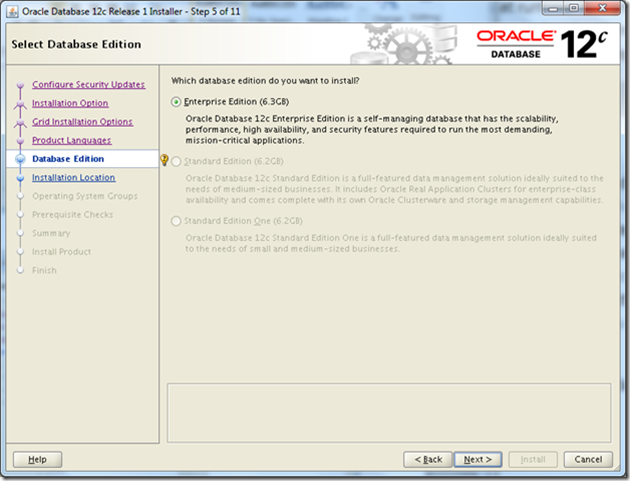Close the Oracle installer window
The height and width of the screenshot is (481, 630).
[602, 9]
